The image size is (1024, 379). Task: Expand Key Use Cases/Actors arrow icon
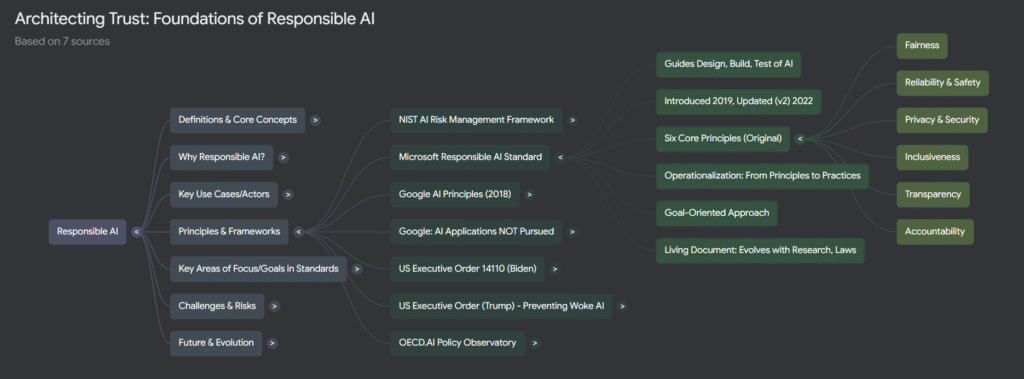click(288, 195)
